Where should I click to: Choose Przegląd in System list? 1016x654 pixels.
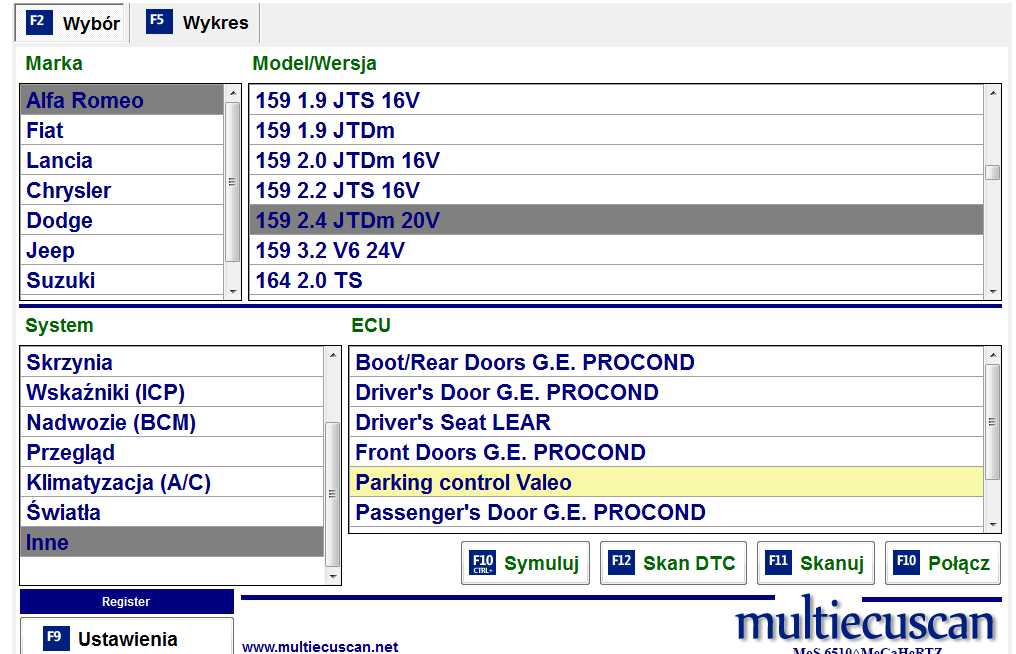172,452
